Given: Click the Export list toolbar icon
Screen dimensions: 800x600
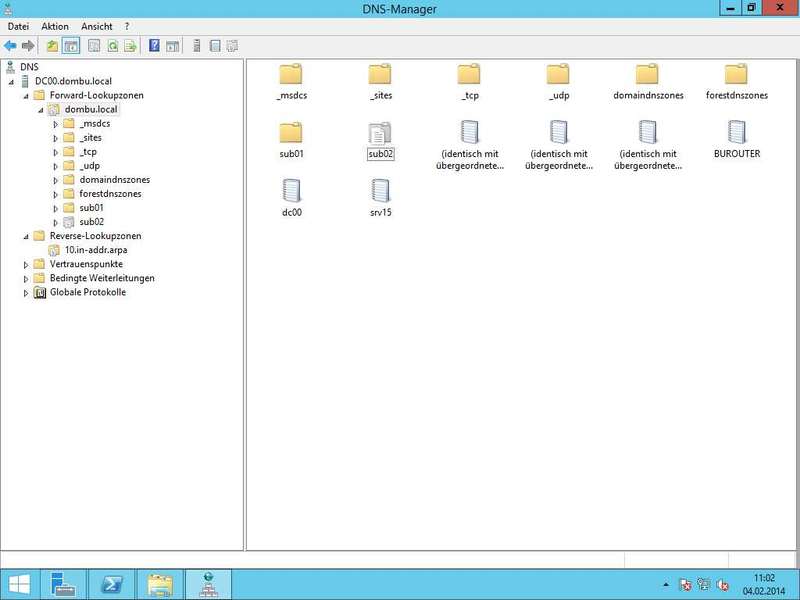Looking at the screenshot, I should [130, 46].
